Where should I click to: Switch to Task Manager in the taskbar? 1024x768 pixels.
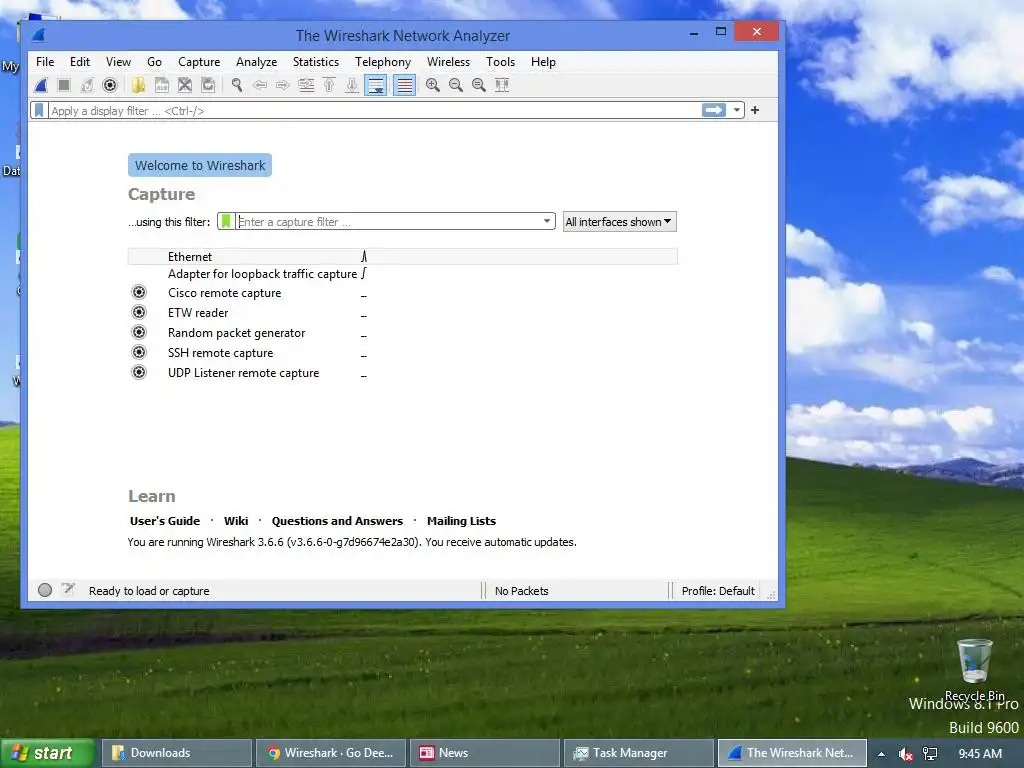(x=639, y=753)
